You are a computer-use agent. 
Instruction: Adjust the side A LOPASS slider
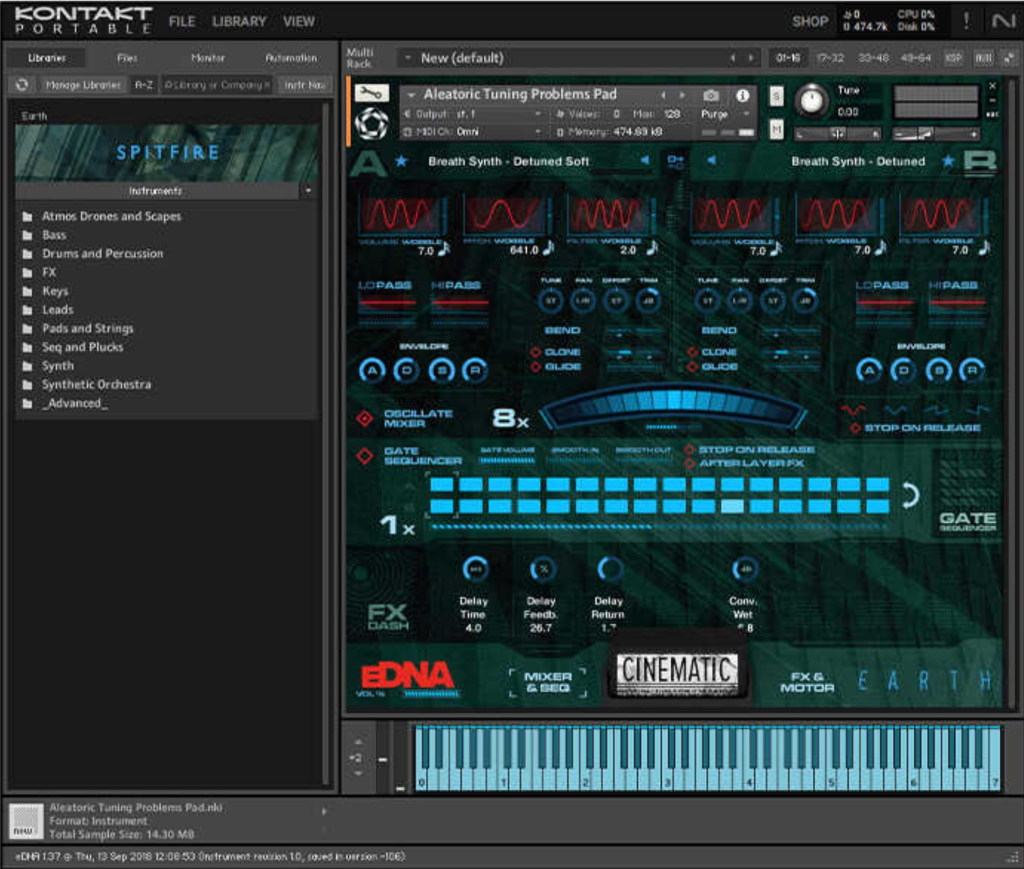pyautogui.click(x=387, y=302)
